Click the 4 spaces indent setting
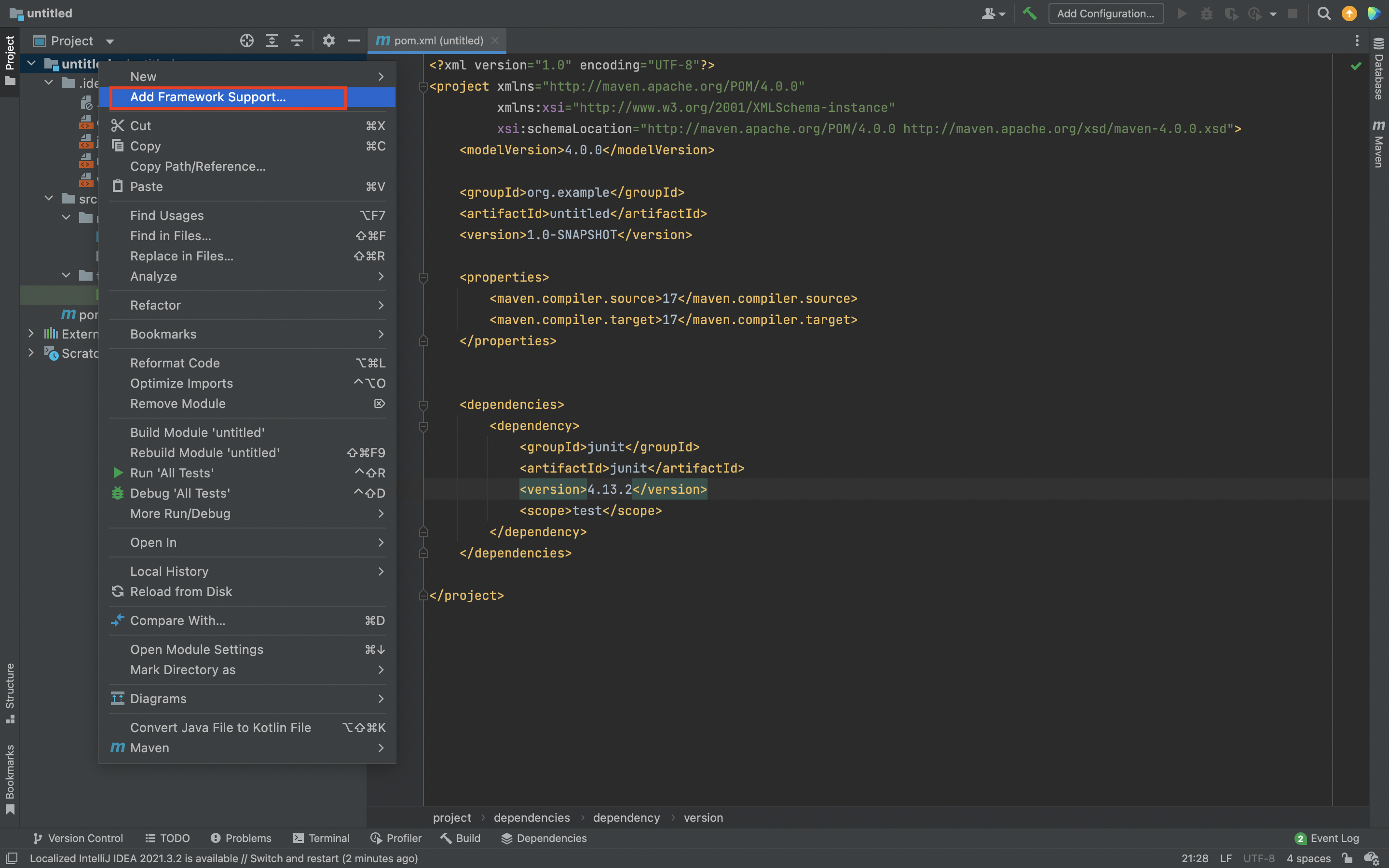 coord(1308,858)
